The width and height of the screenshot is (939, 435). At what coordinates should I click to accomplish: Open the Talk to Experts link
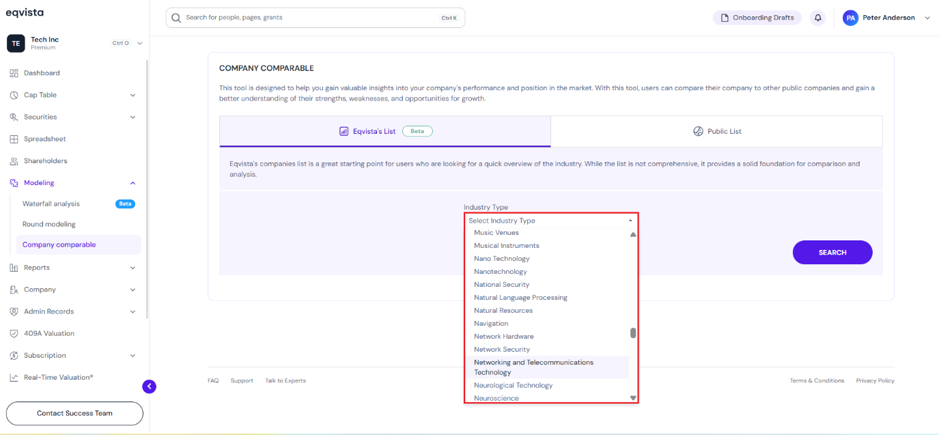click(x=285, y=380)
